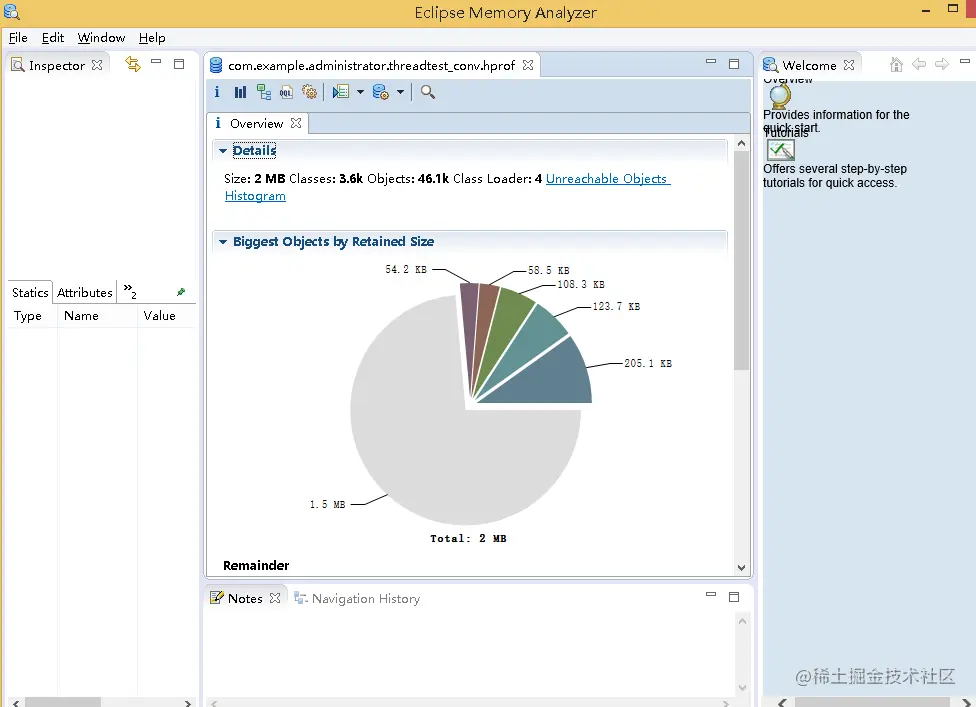The height and width of the screenshot is (707, 976).
Task: Click the Welcome back arrow
Action: [x=919, y=64]
